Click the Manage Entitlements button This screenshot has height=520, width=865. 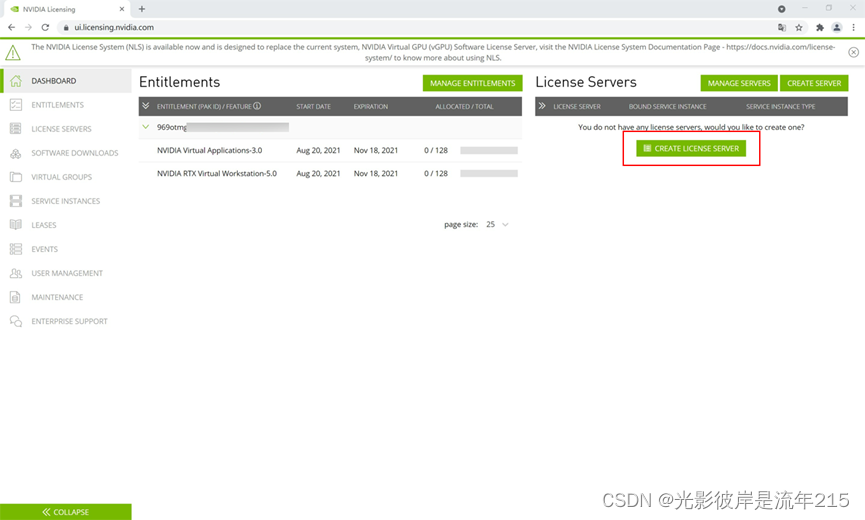click(473, 83)
